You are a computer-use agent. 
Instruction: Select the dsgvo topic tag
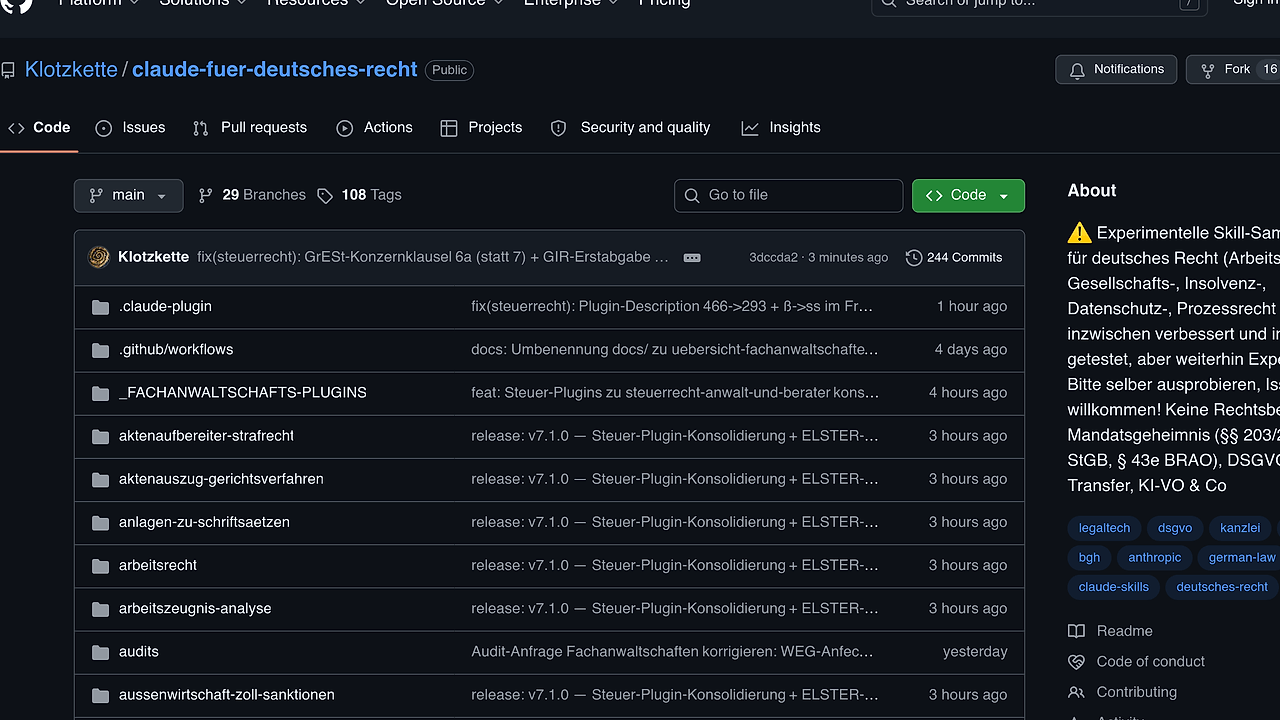coord(1175,528)
